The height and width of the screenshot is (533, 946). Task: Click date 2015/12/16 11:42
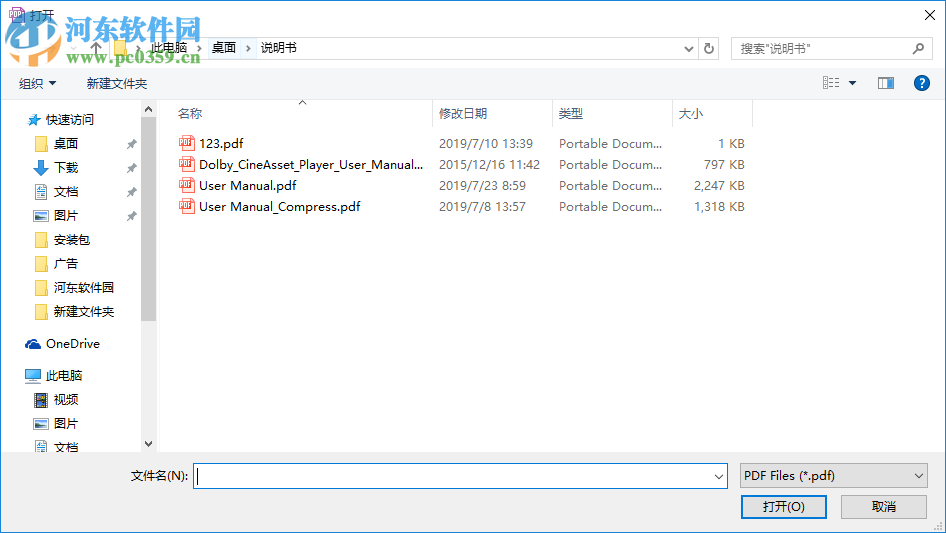(x=489, y=165)
